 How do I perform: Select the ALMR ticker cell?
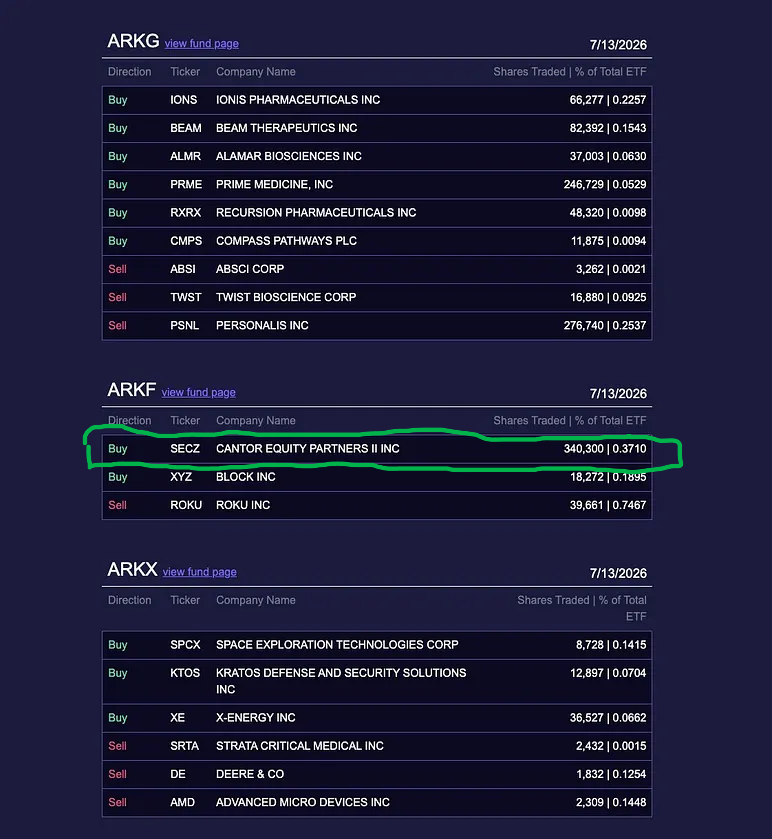pyautogui.click(x=186, y=156)
